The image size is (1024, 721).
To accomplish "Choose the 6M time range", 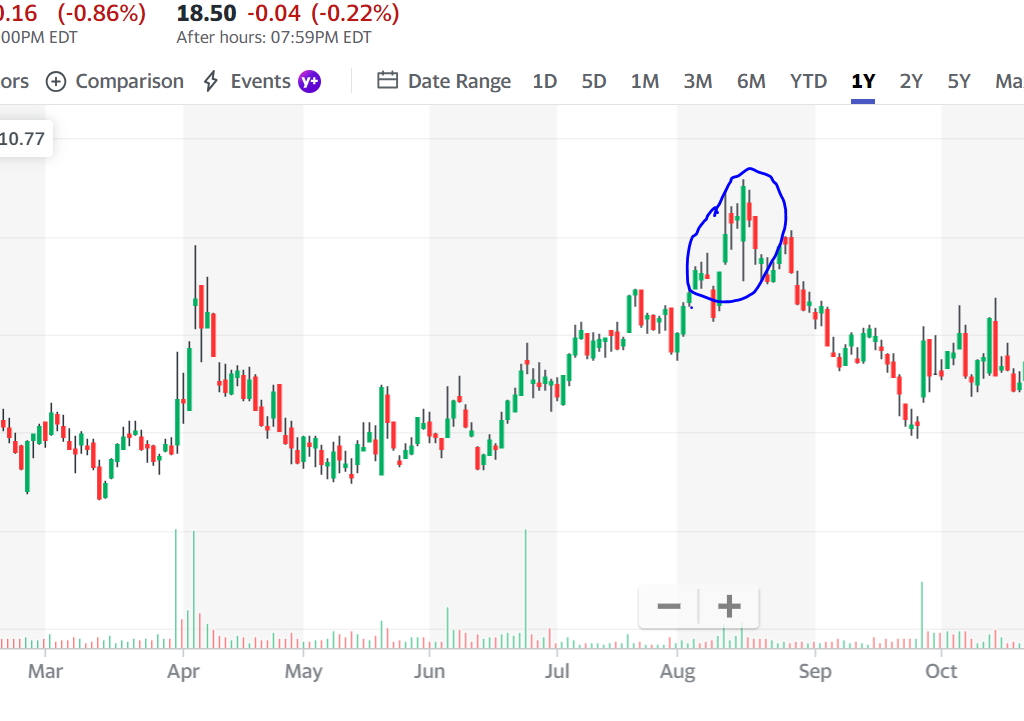I will (x=751, y=82).
